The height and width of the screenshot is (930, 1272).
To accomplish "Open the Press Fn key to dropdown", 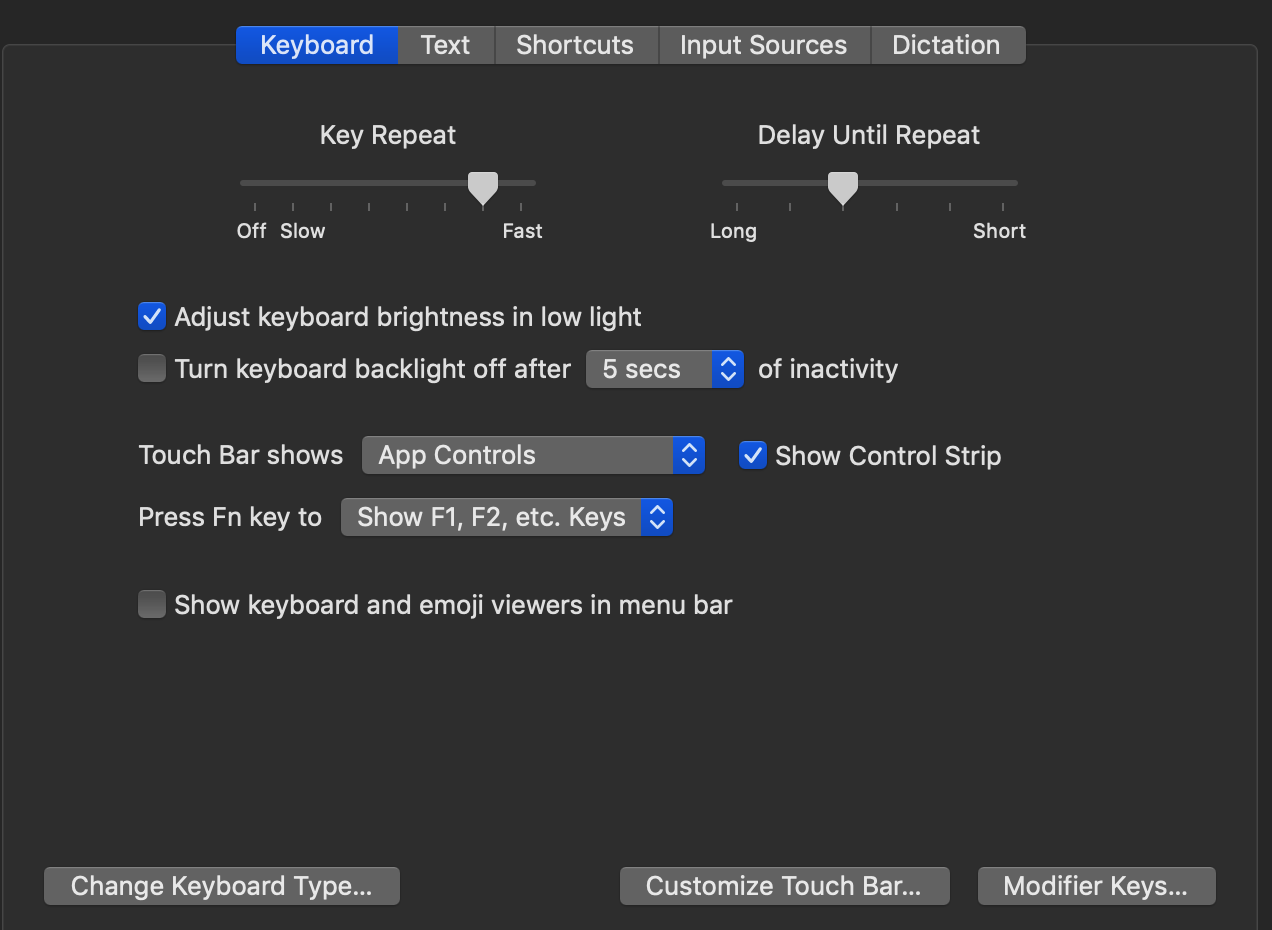I will click(506, 517).
